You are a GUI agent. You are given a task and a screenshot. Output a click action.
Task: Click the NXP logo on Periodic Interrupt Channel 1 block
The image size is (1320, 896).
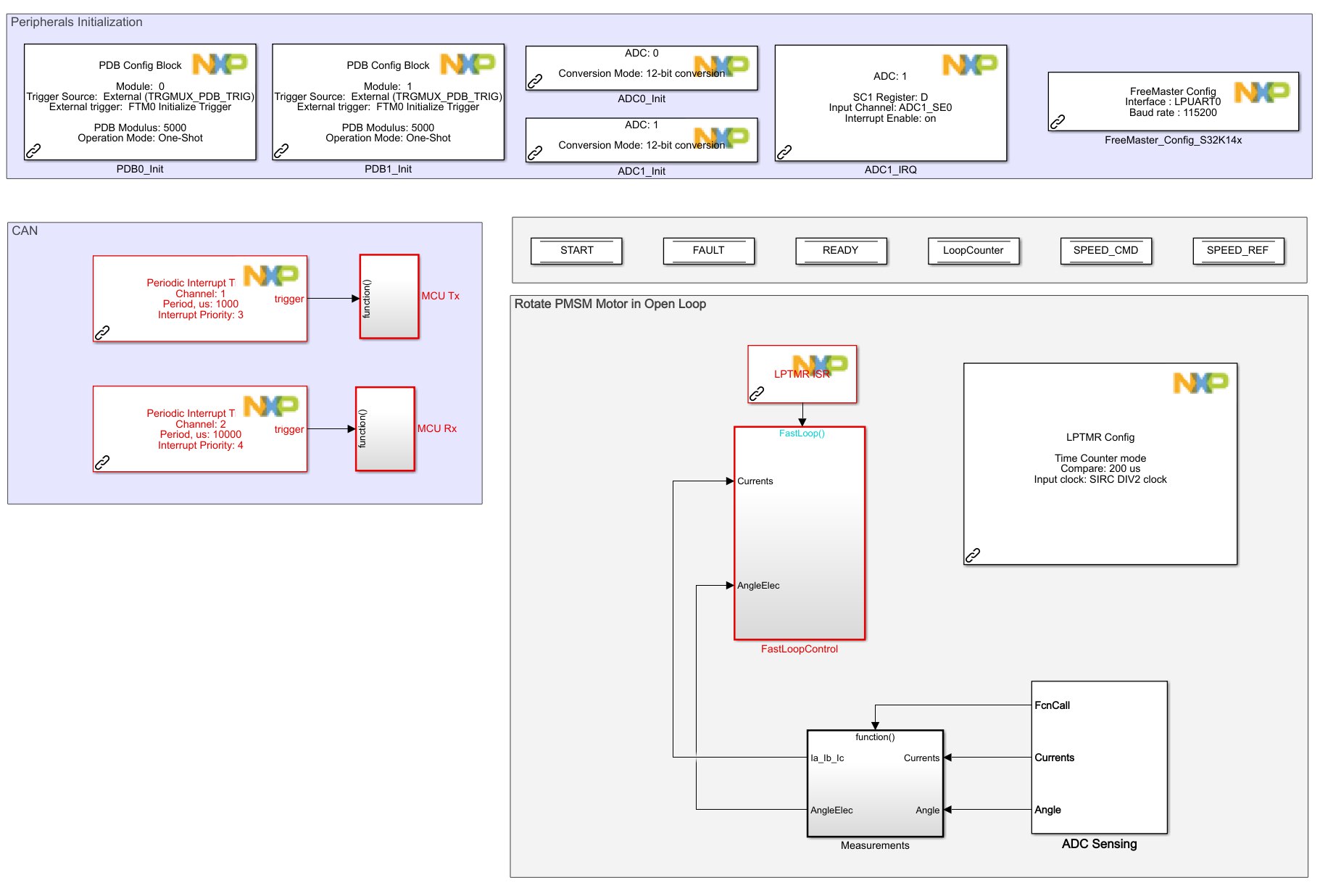click(x=270, y=274)
